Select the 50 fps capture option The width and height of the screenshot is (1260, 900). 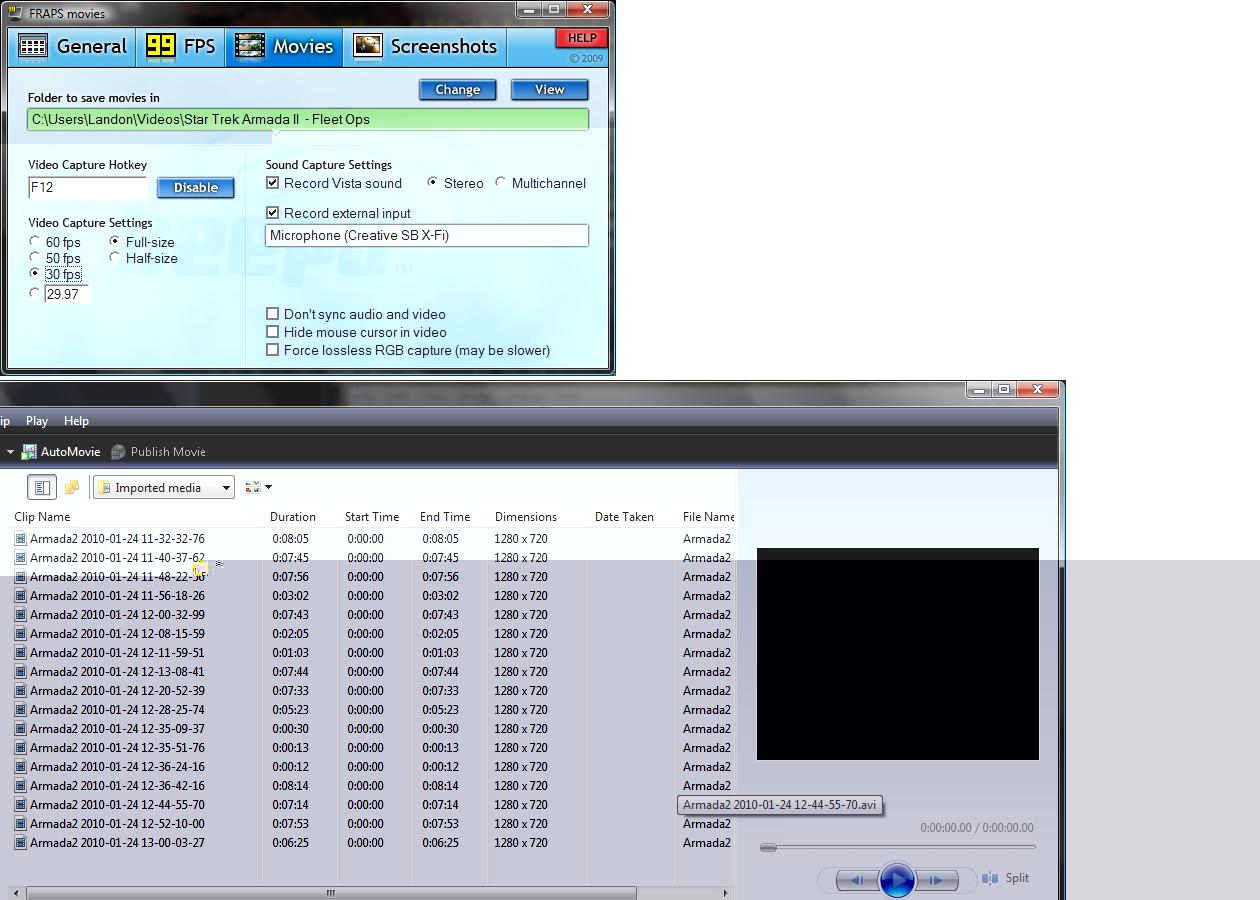click(35, 258)
